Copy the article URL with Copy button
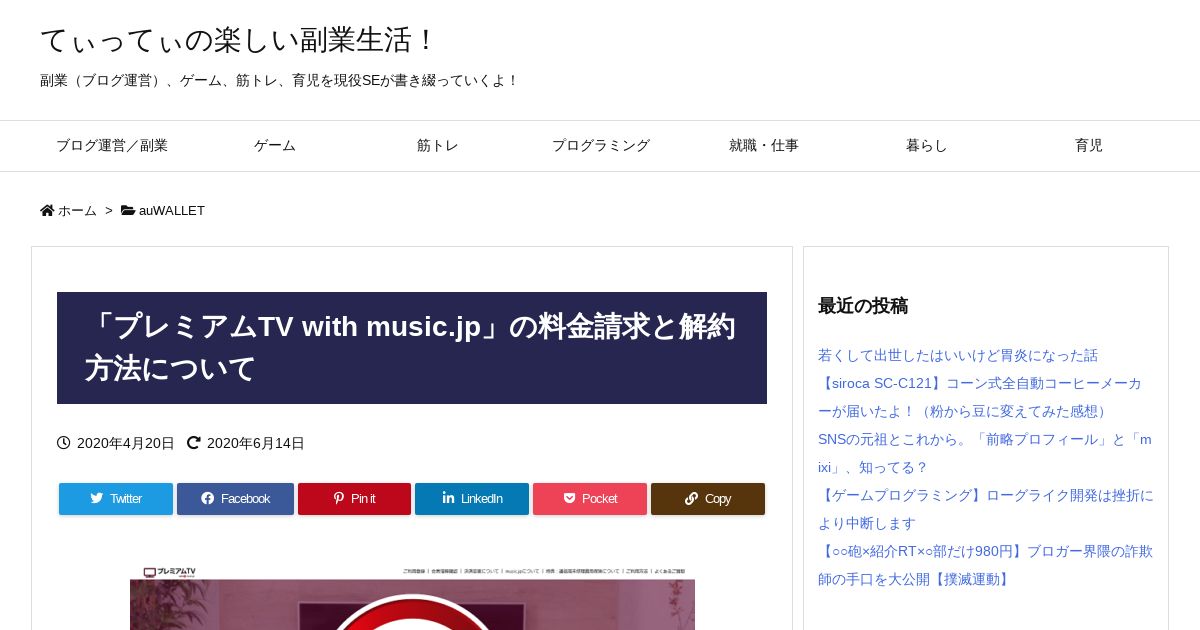The height and width of the screenshot is (630, 1200). [708, 499]
